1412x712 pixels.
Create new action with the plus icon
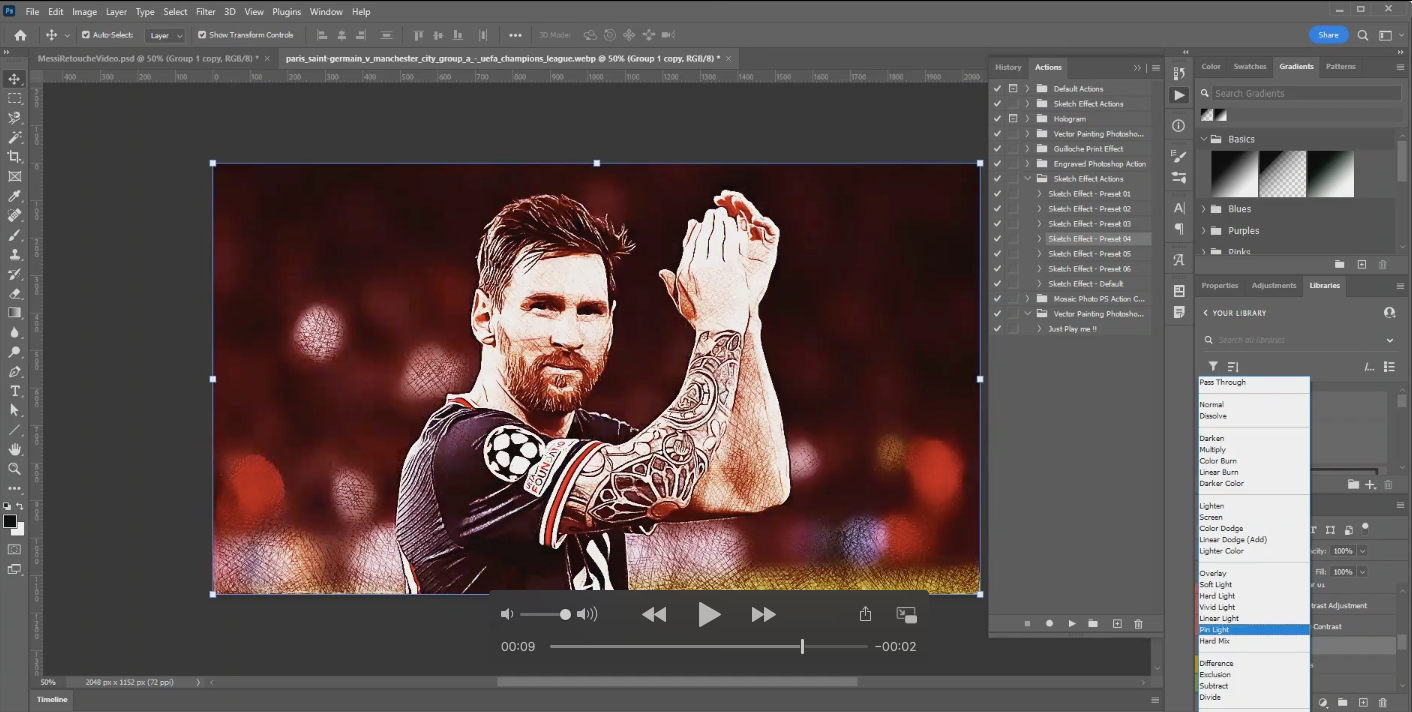[1117, 624]
